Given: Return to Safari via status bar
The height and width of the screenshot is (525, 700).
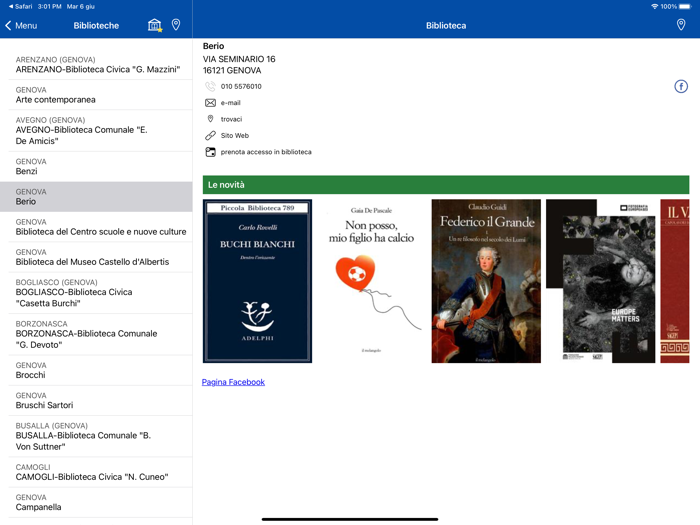Looking at the screenshot, I should [20, 6].
